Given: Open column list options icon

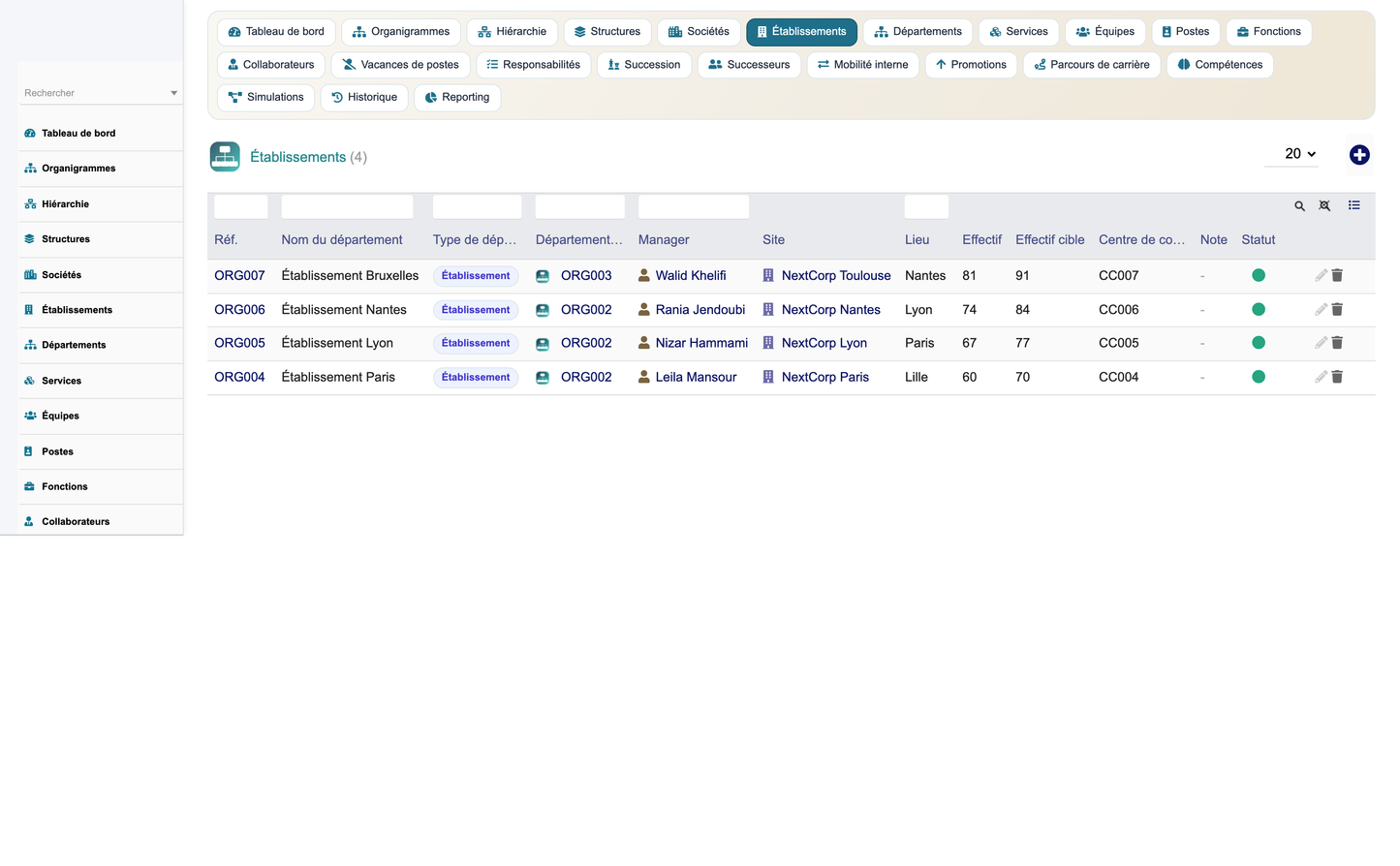Looking at the screenshot, I should [1353, 205].
